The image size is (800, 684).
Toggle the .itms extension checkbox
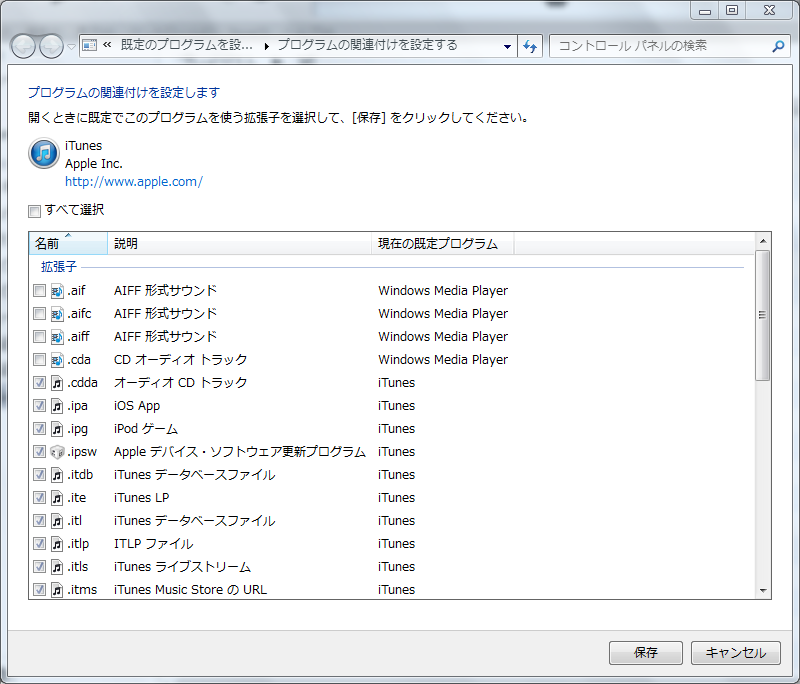tap(39, 589)
